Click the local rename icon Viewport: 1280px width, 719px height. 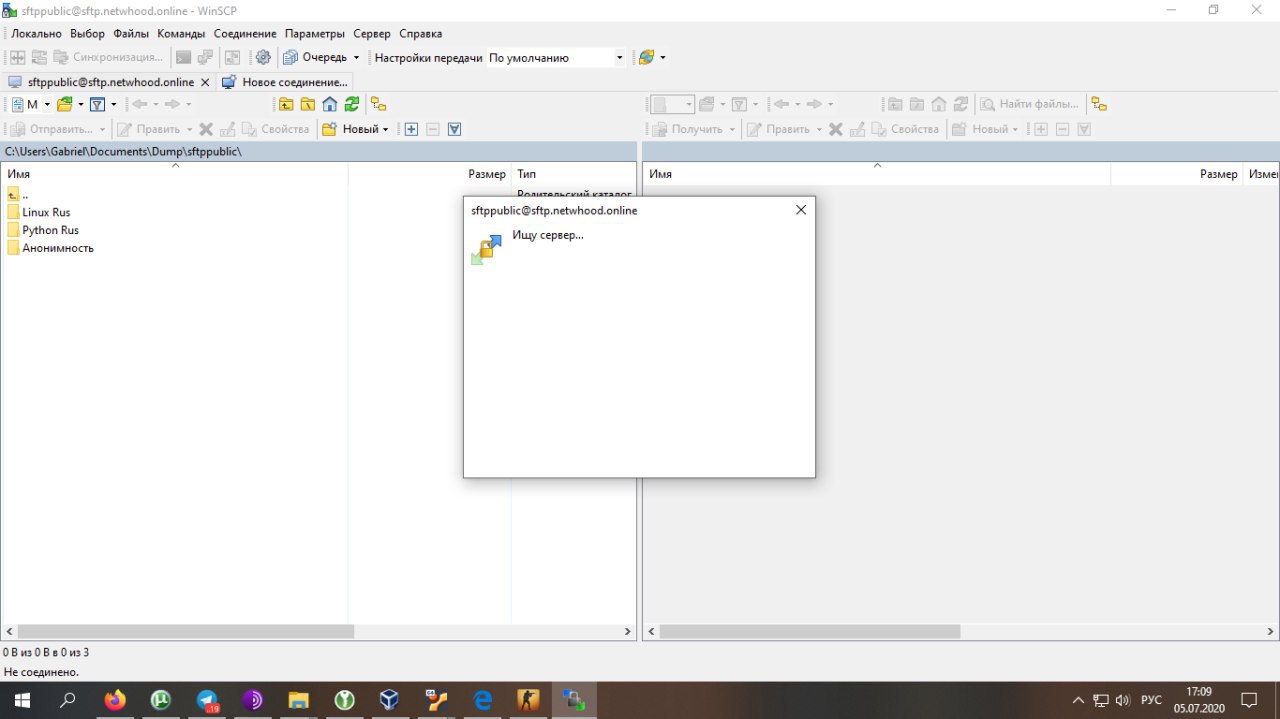tap(228, 129)
